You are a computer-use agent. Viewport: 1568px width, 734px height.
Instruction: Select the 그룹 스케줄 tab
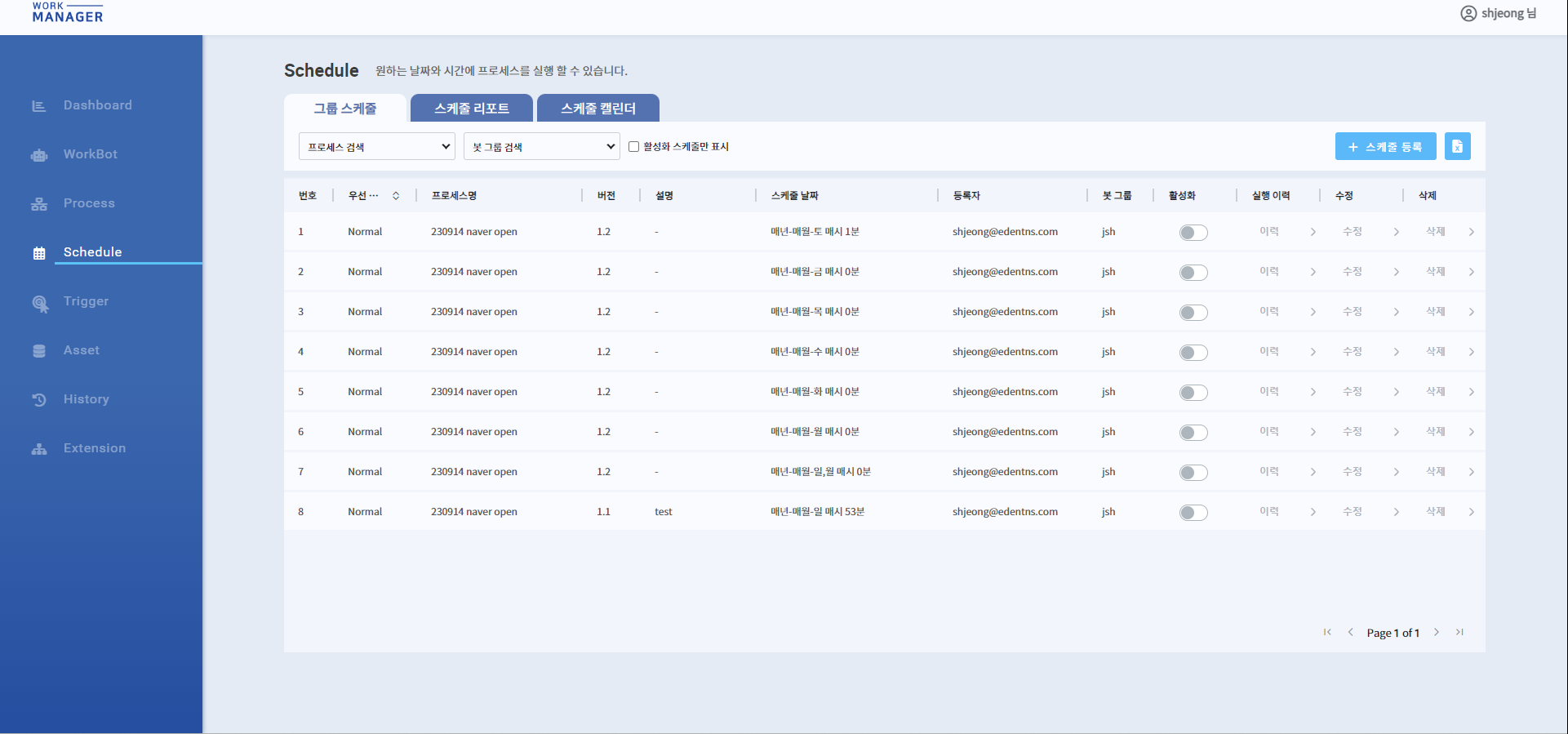[345, 108]
